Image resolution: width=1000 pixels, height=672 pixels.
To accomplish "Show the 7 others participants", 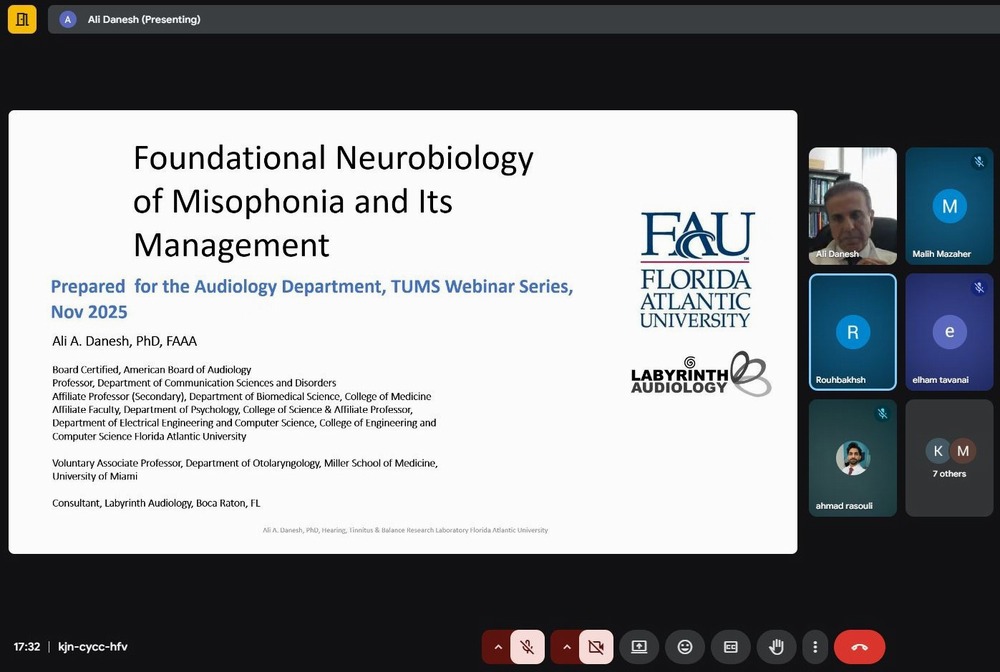I will click(949, 458).
